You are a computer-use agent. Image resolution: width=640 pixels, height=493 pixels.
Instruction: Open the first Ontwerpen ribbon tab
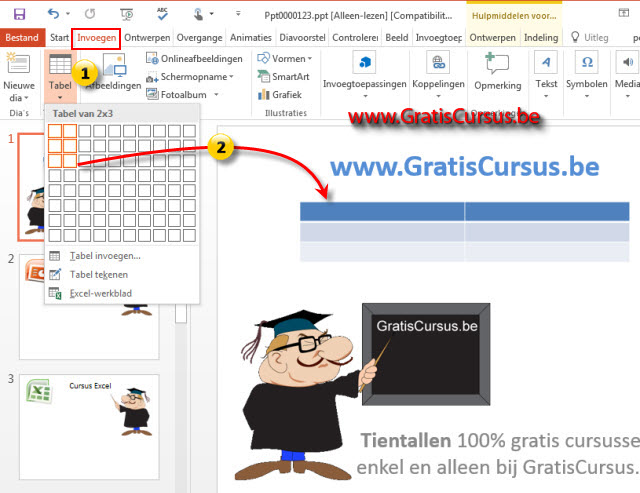[x=147, y=38]
